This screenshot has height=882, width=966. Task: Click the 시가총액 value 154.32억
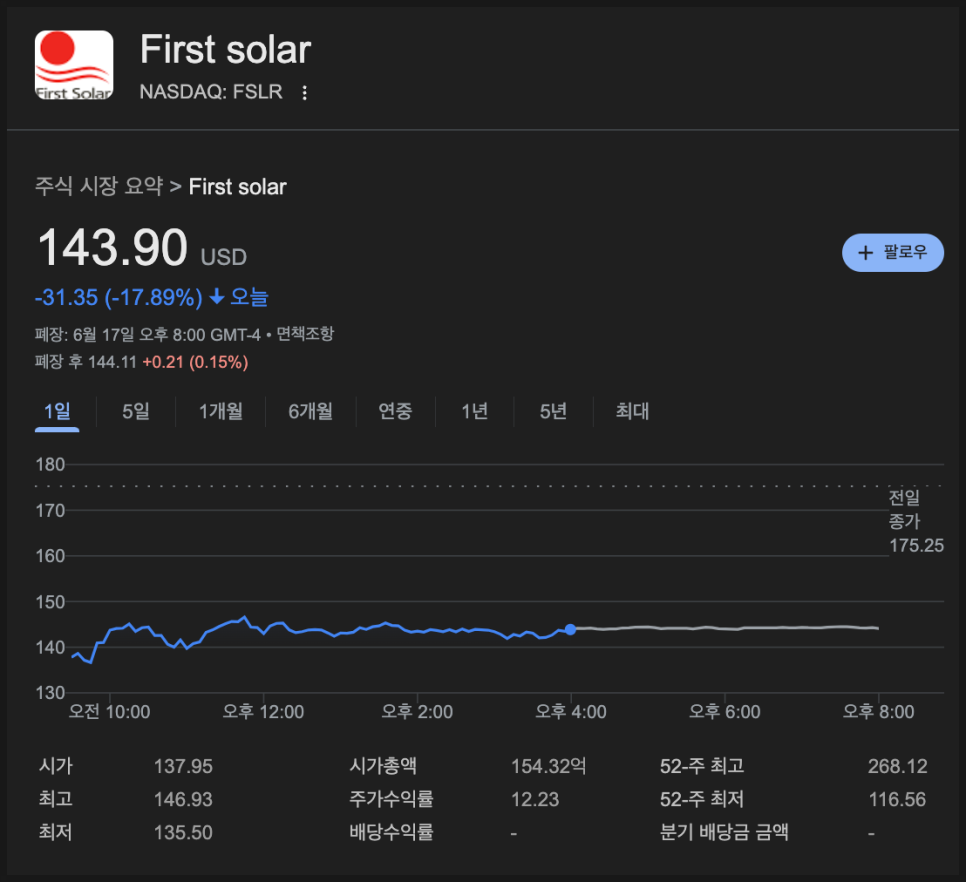point(548,766)
